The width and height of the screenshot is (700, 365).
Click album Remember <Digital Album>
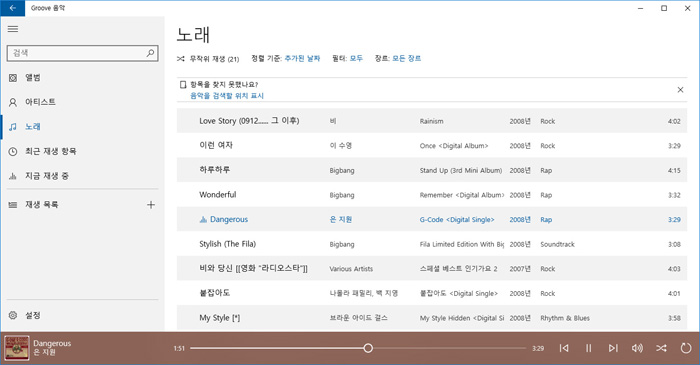tap(462, 195)
